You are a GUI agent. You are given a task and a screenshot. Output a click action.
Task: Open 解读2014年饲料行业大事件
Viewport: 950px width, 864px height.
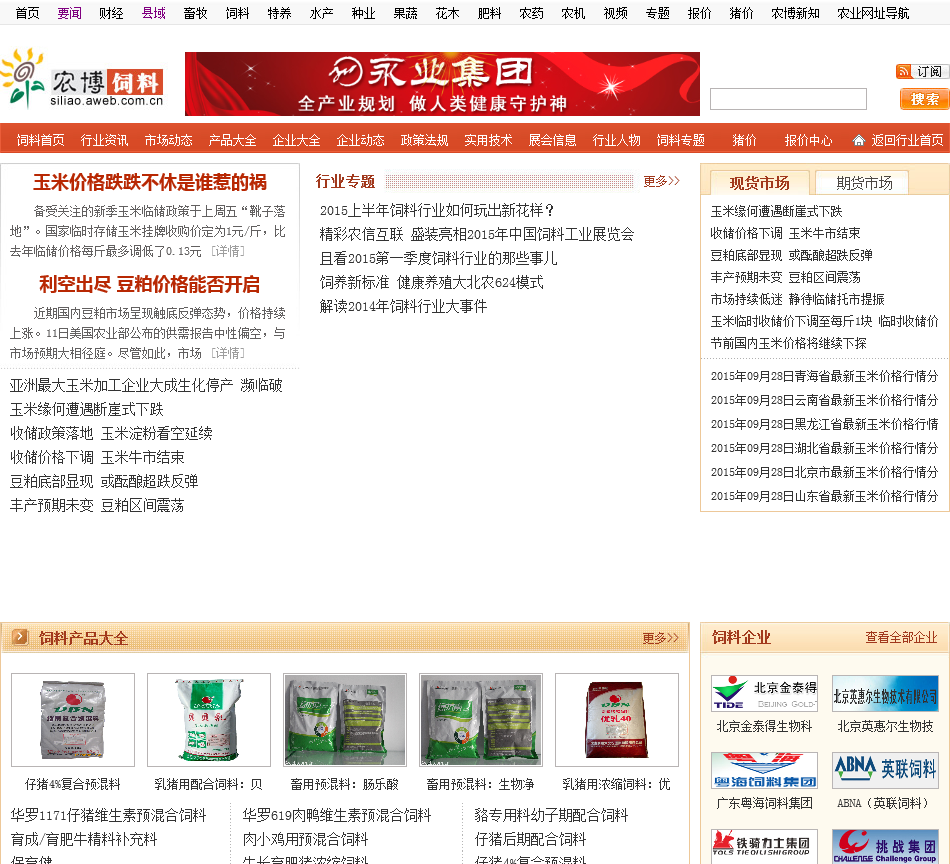click(403, 306)
